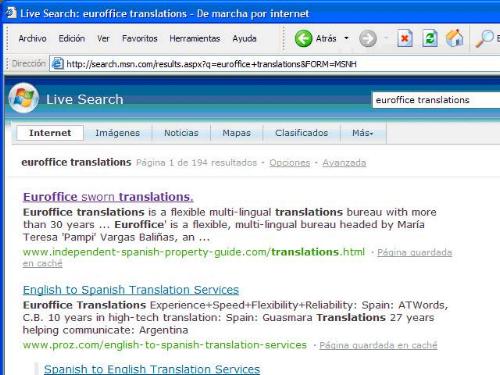Click the green proz.com URL text

coord(165,345)
